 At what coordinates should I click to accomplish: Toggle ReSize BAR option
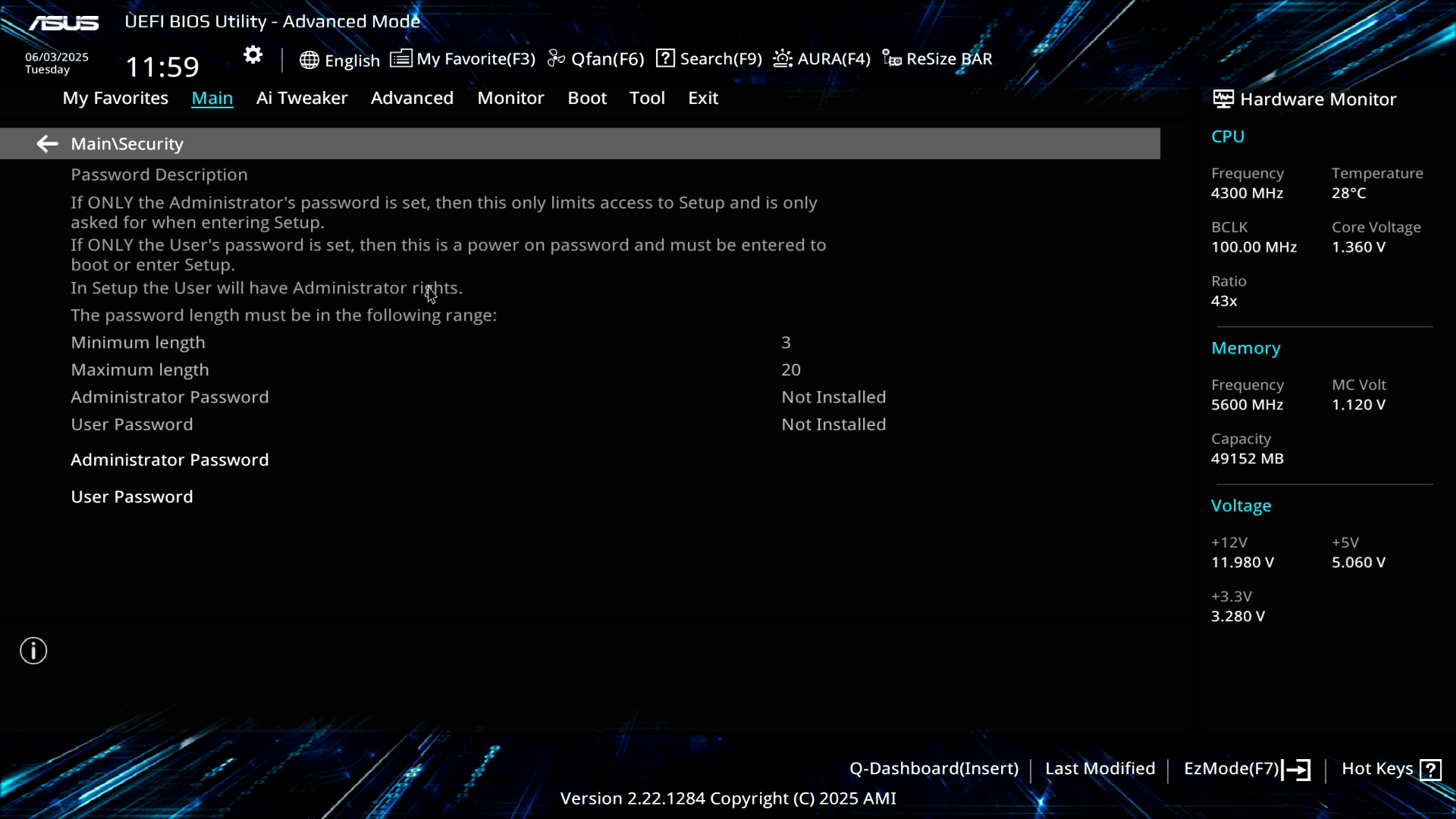[937, 59]
